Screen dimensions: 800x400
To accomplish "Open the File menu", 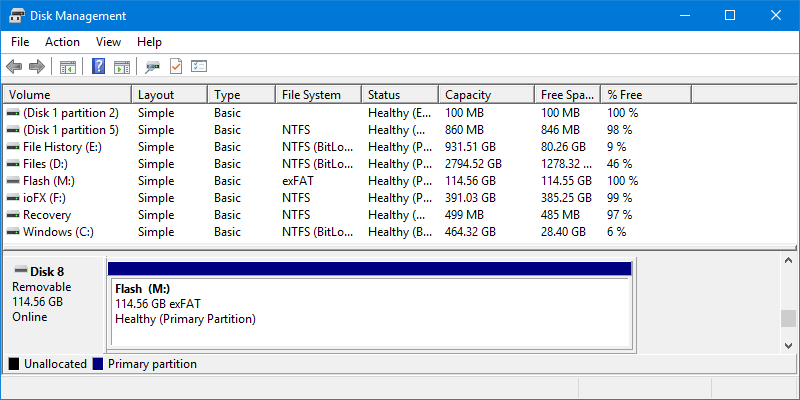I will click(20, 42).
